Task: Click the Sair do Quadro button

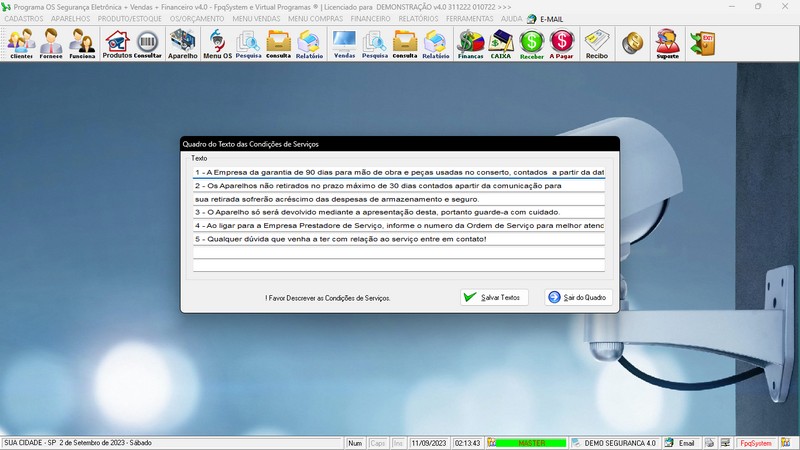Action: [x=578, y=297]
